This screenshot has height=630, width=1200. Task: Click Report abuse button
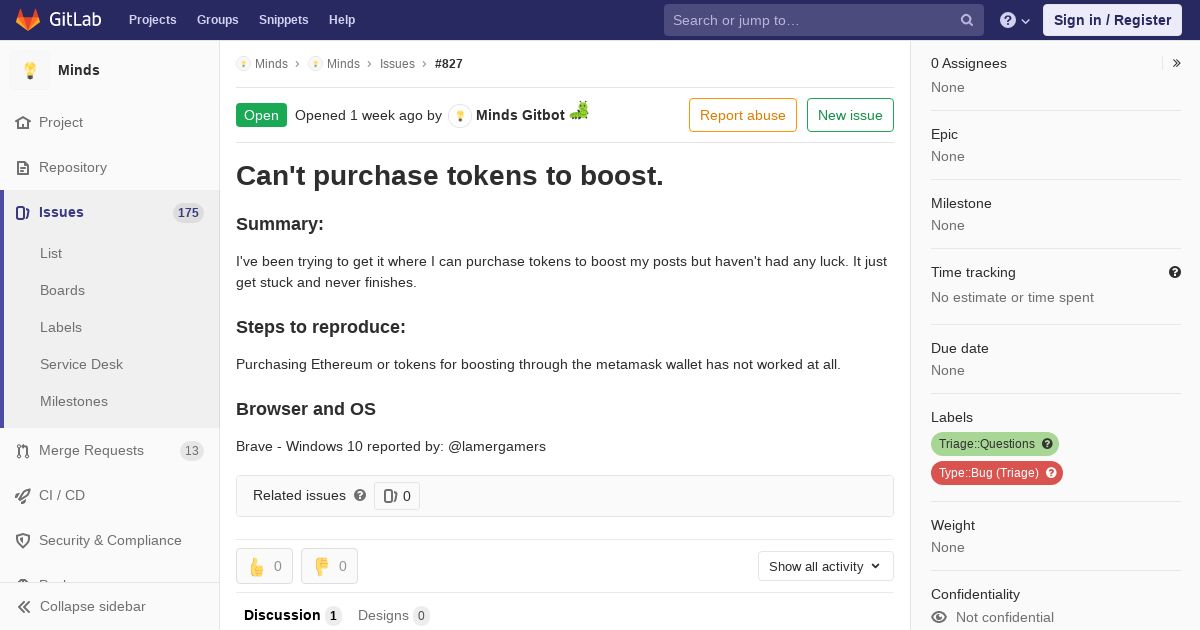point(743,115)
